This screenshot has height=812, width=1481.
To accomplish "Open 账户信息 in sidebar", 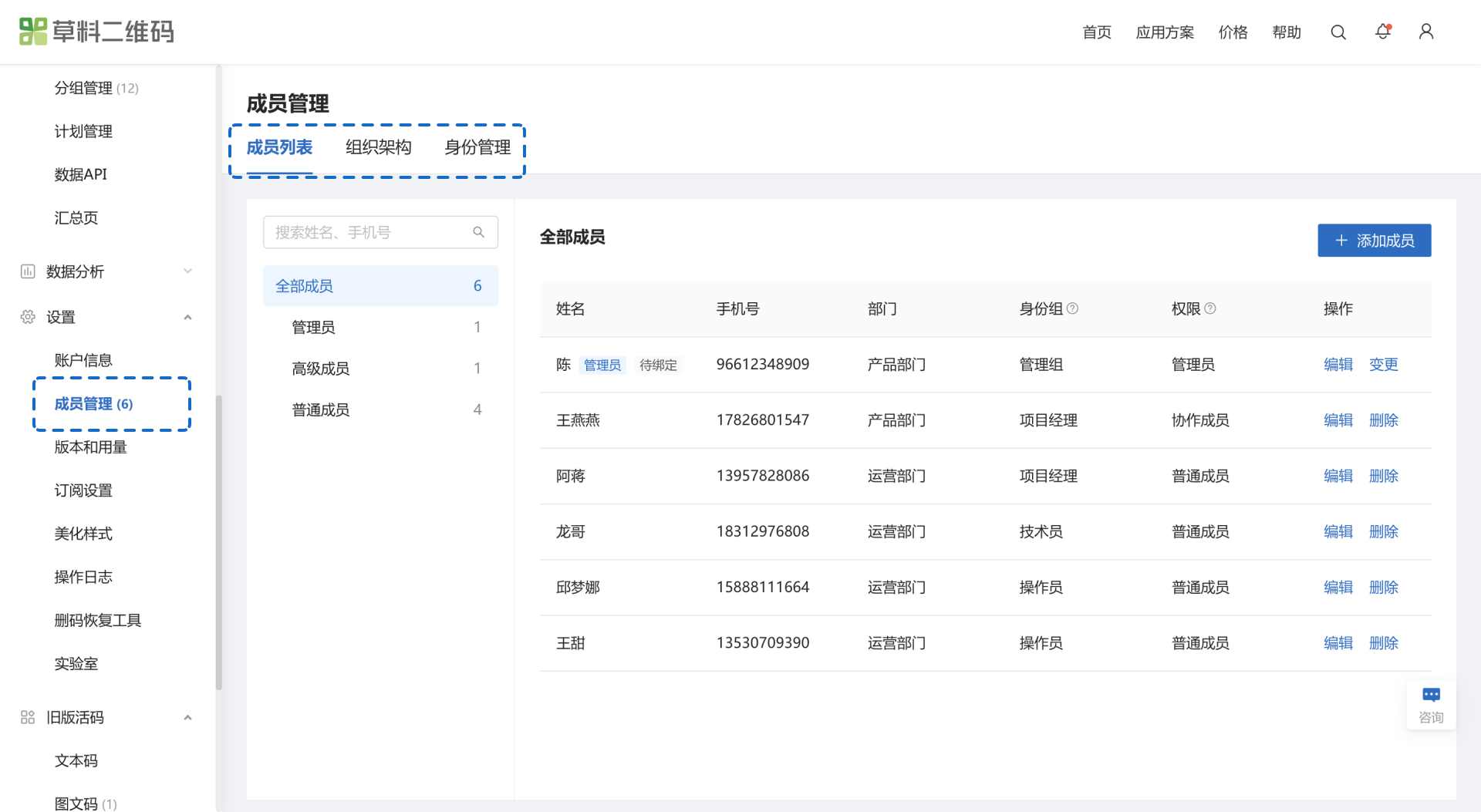I will pos(83,360).
